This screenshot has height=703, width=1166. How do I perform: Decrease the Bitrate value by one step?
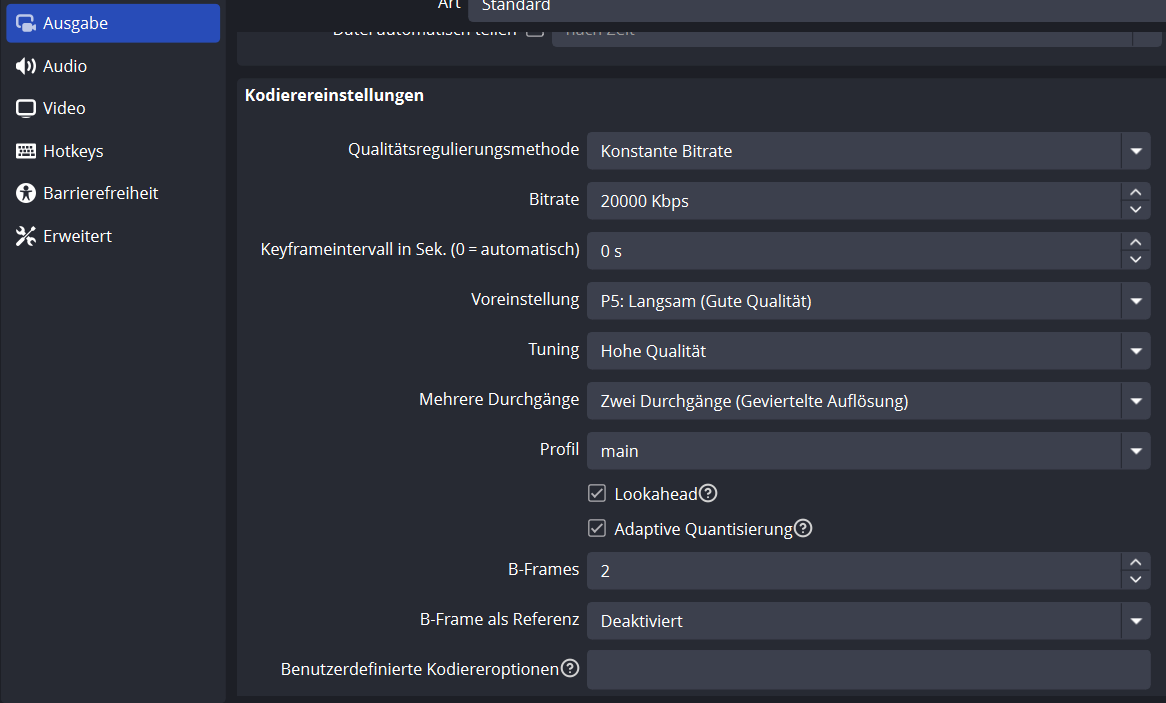pyautogui.click(x=1136, y=210)
